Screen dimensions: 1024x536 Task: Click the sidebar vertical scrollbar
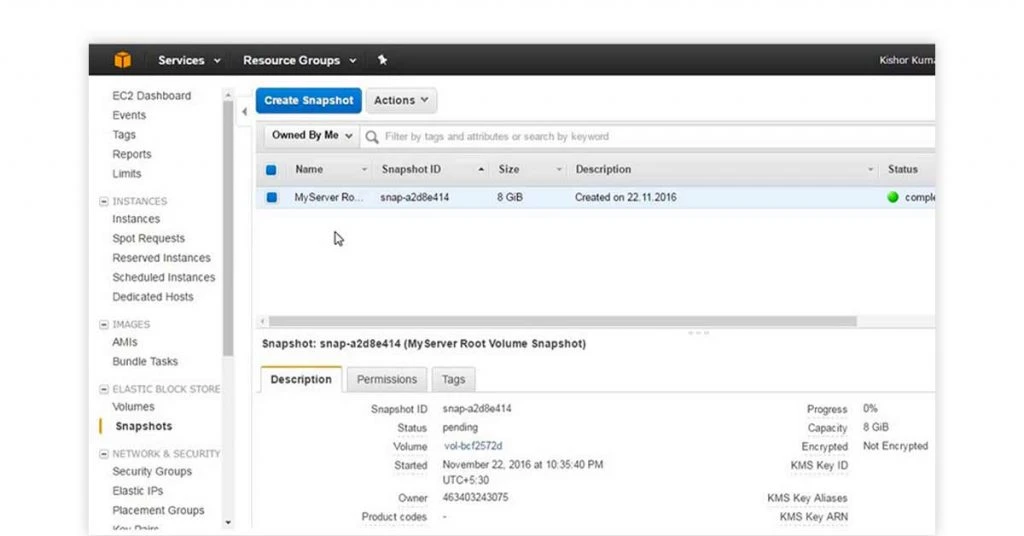pos(228,229)
